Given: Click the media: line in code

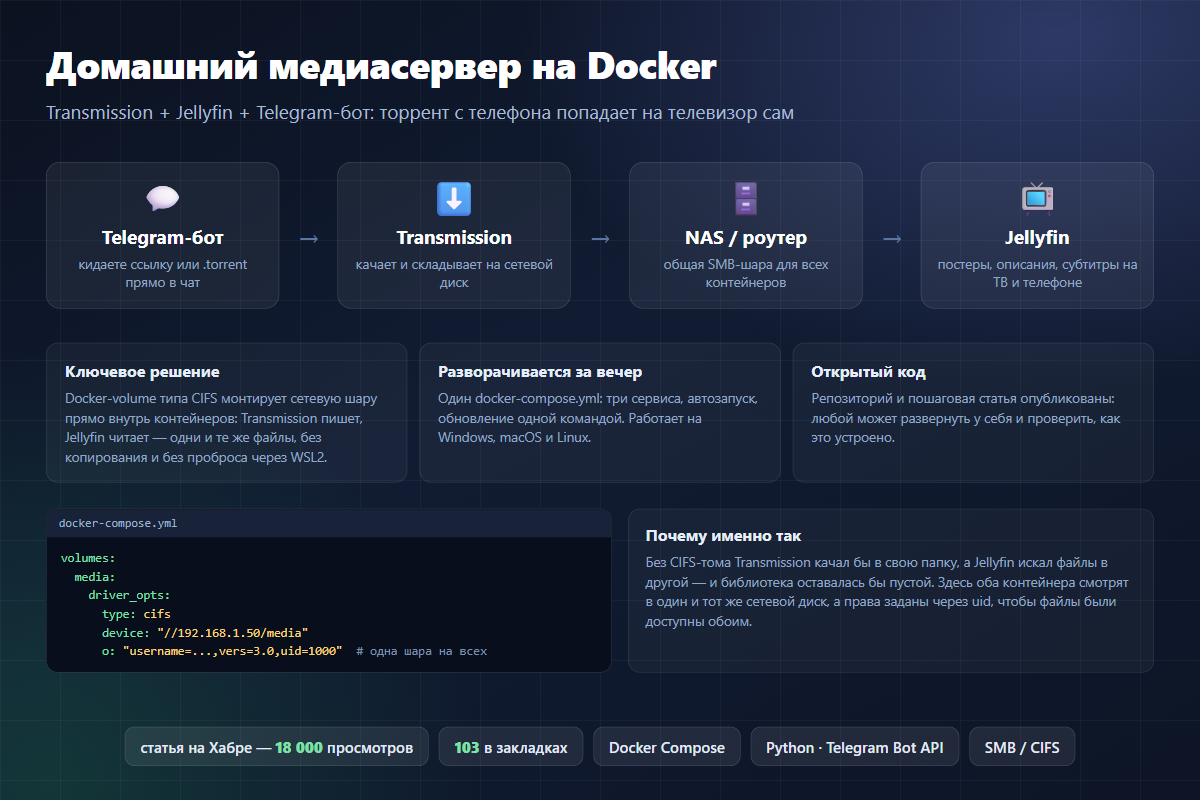Looking at the screenshot, I should [95, 576].
